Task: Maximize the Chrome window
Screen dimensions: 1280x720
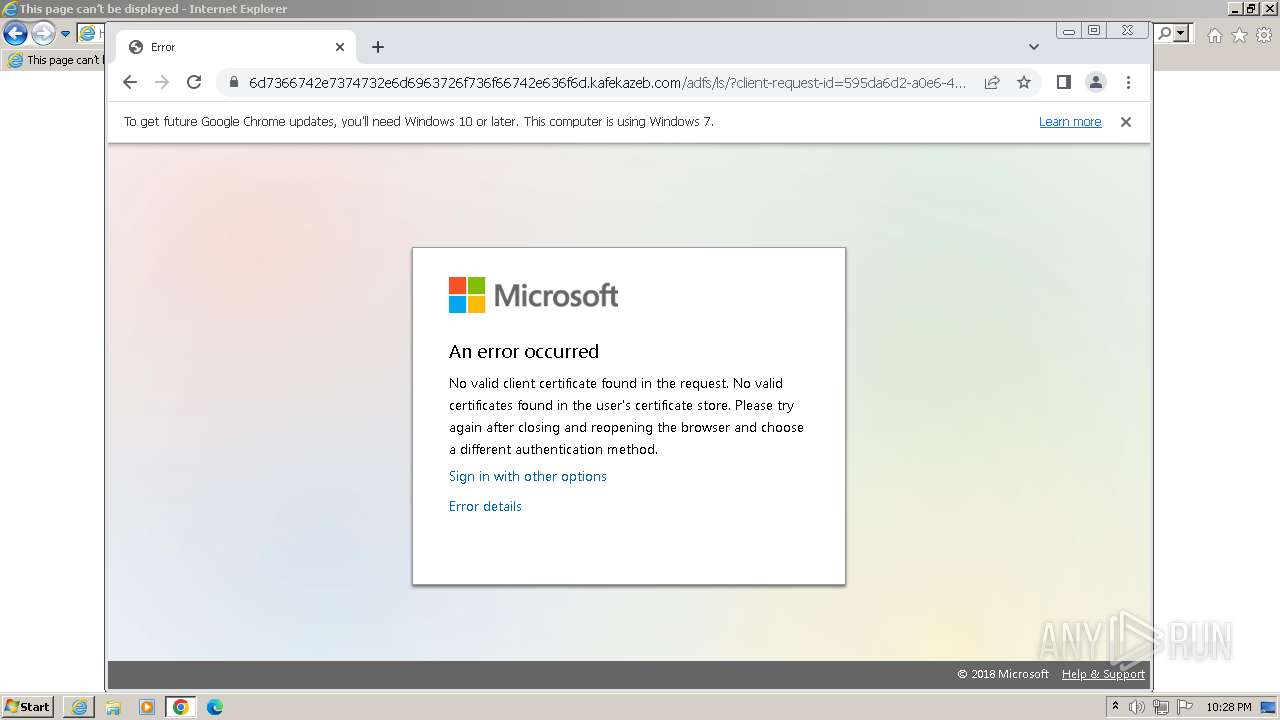Action: click(1094, 31)
